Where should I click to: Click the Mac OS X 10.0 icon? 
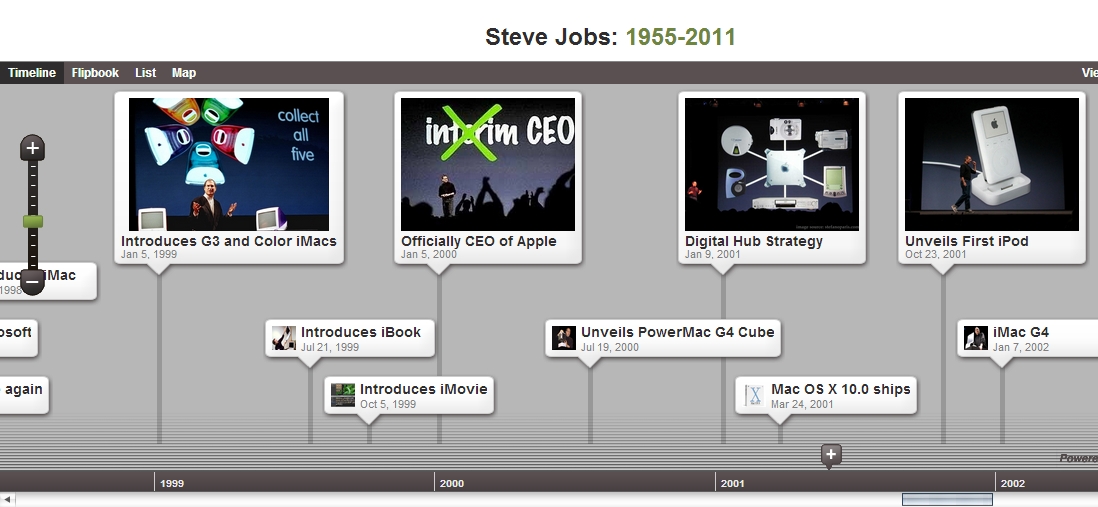click(754, 396)
